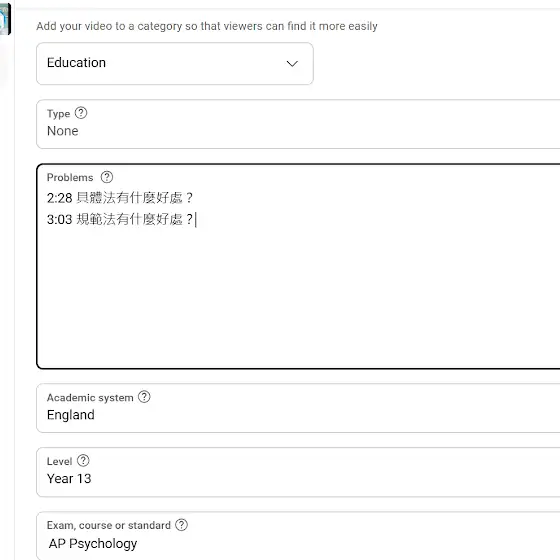The width and height of the screenshot is (560, 560).
Task: Open the Level help question mark icon
Action: tap(83, 460)
